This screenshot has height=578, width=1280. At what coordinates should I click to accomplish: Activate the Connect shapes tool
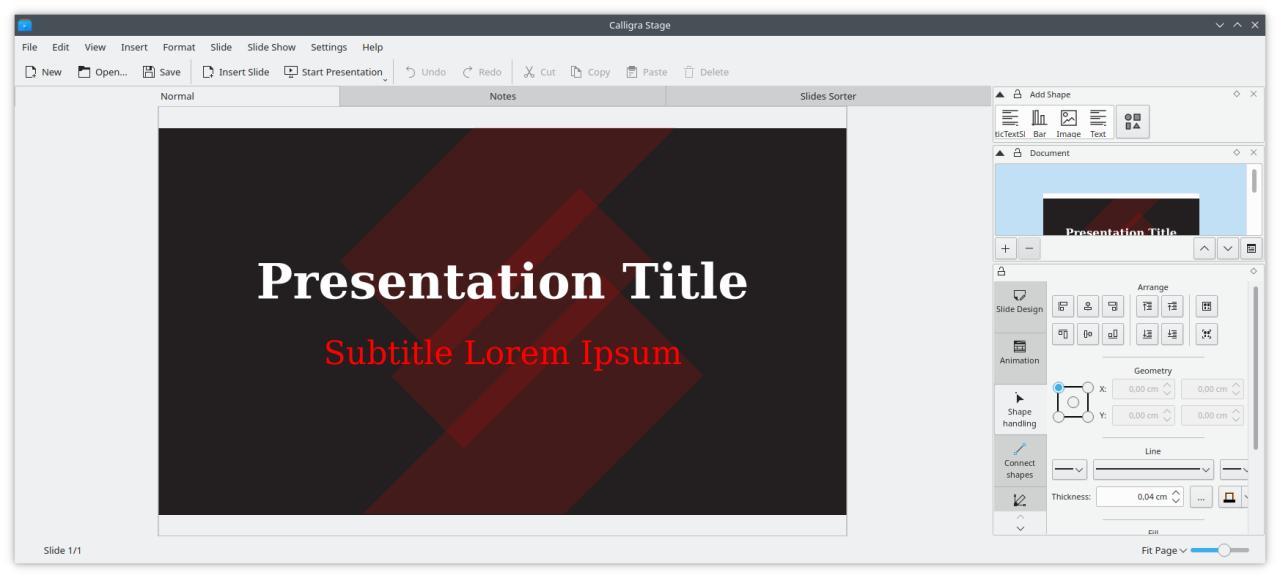point(1019,460)
